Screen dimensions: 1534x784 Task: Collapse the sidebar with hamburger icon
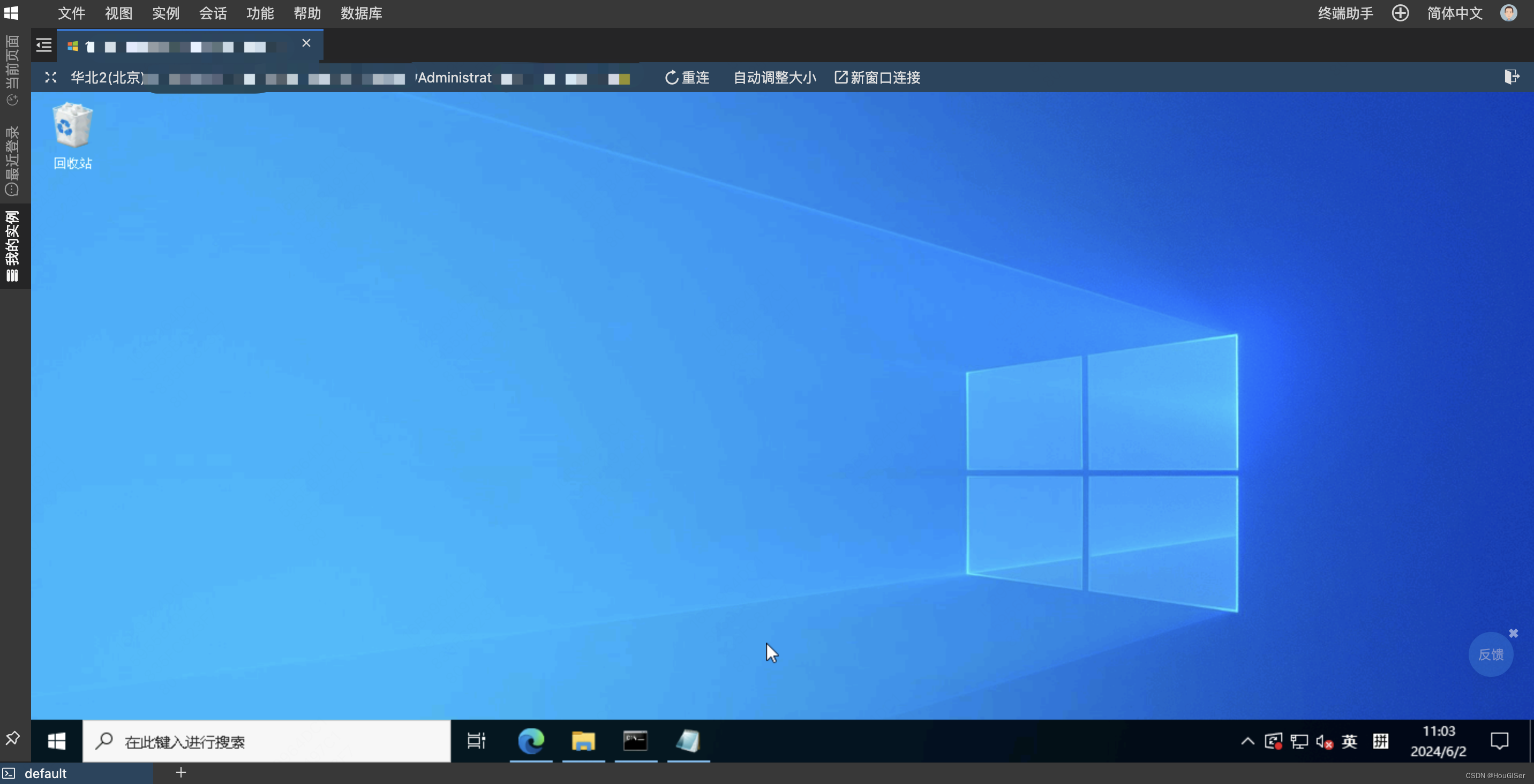coord(43,45)
